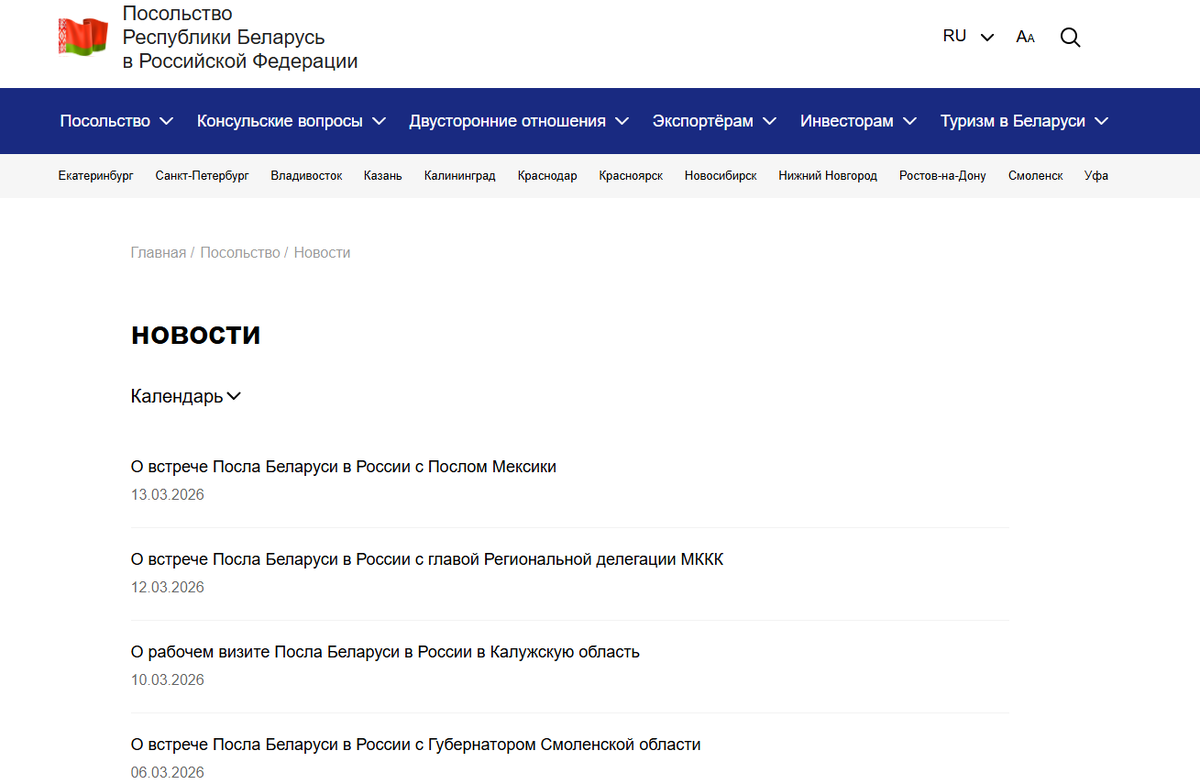Open news about visit to Калужскую область
The width and height of the screenshot is (1200, 784).
coord(385,652)
